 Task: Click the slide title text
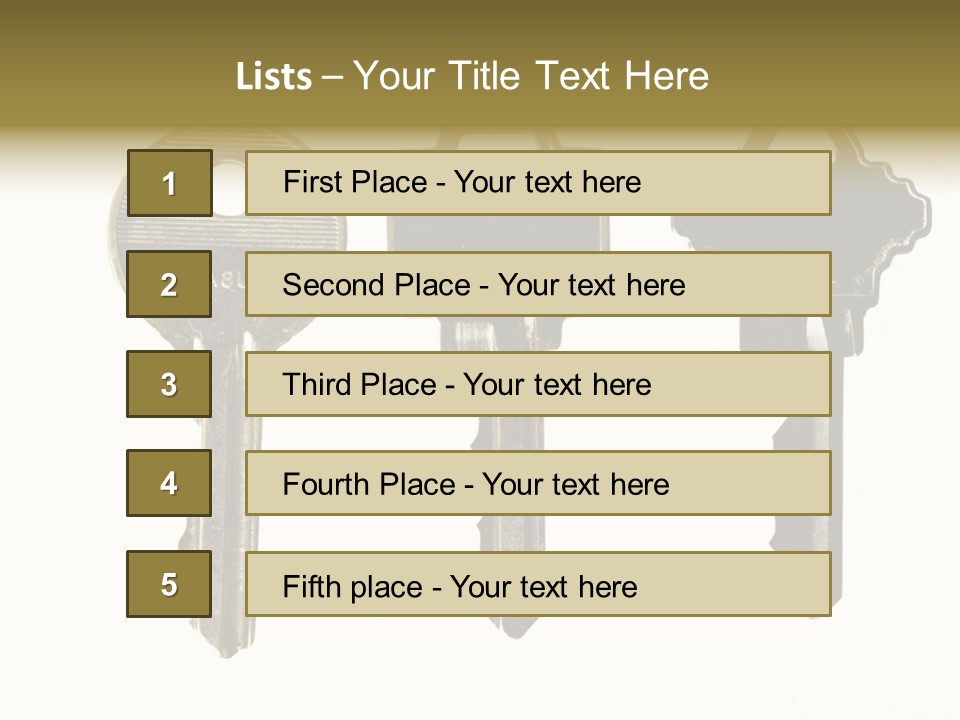pos(472,76)
